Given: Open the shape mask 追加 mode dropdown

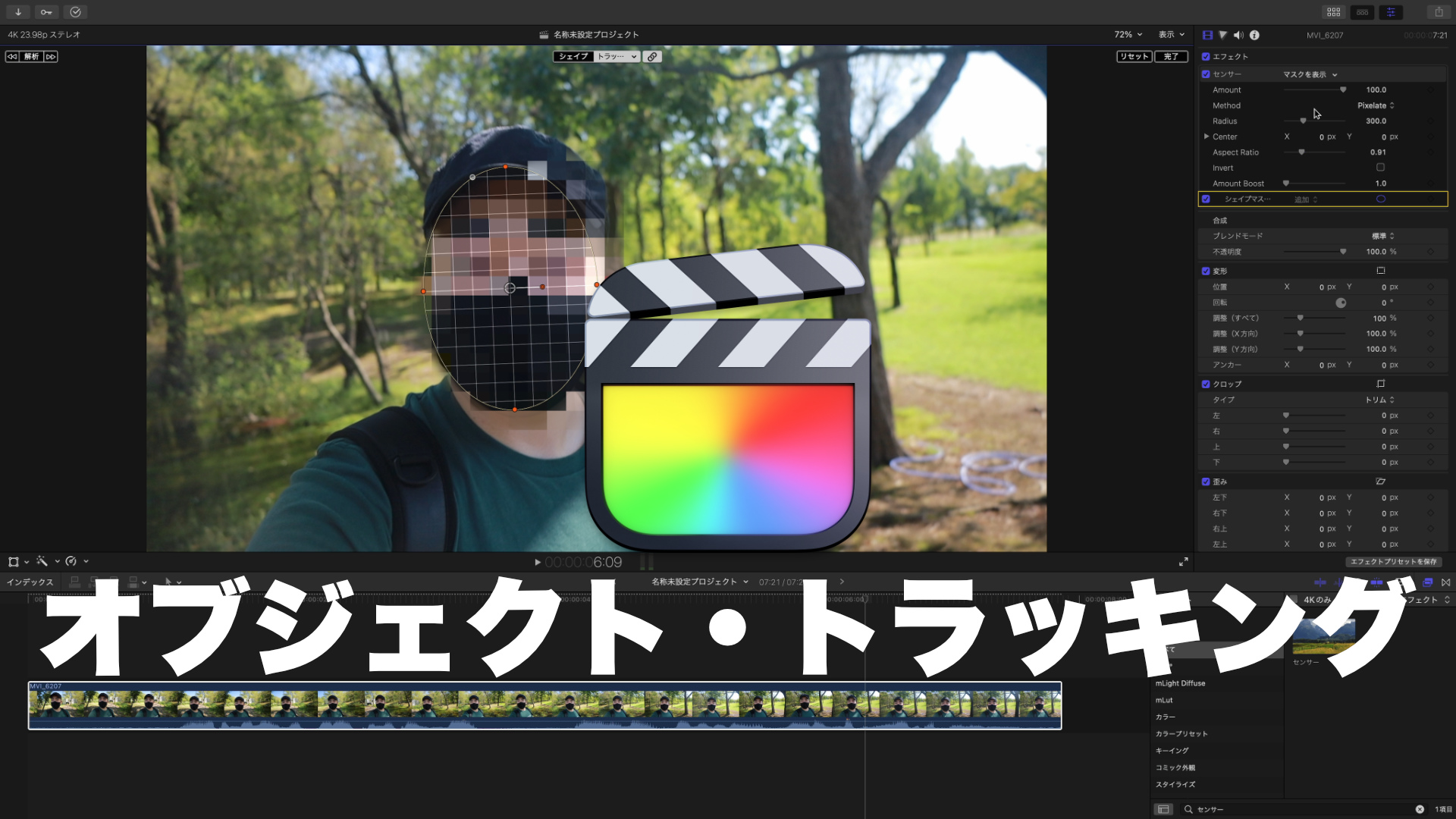Looking at the screenshot, I should point(1306,199).
